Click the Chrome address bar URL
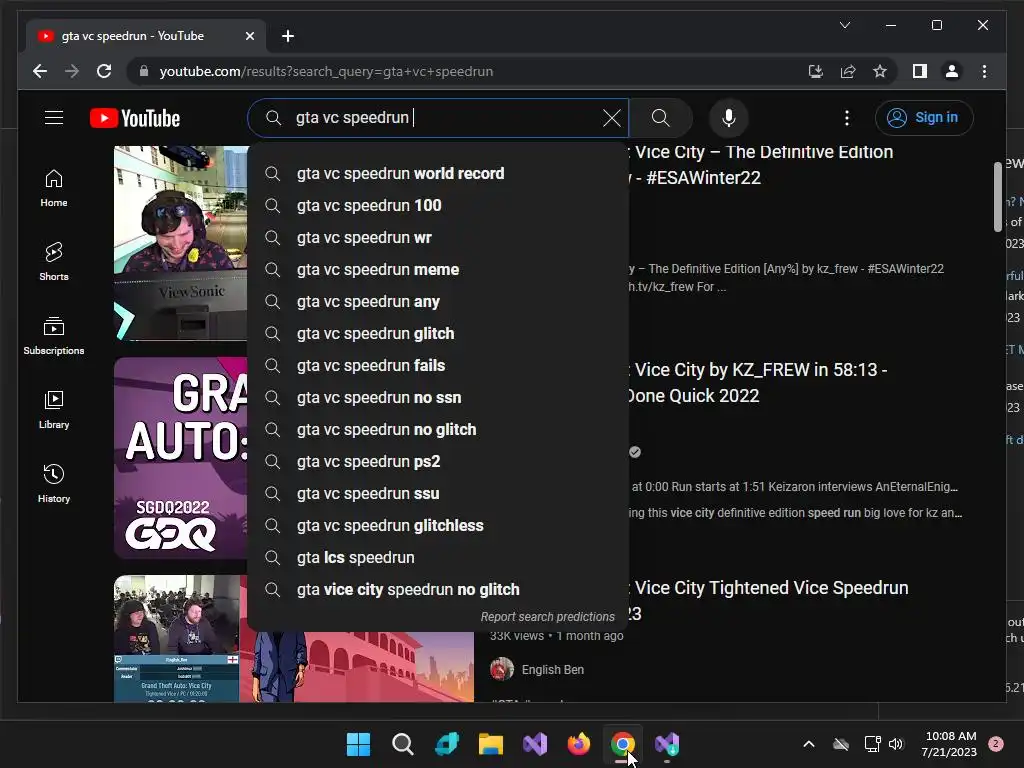The height and width of the screenshot is (768, 1024). coord(326,71)
